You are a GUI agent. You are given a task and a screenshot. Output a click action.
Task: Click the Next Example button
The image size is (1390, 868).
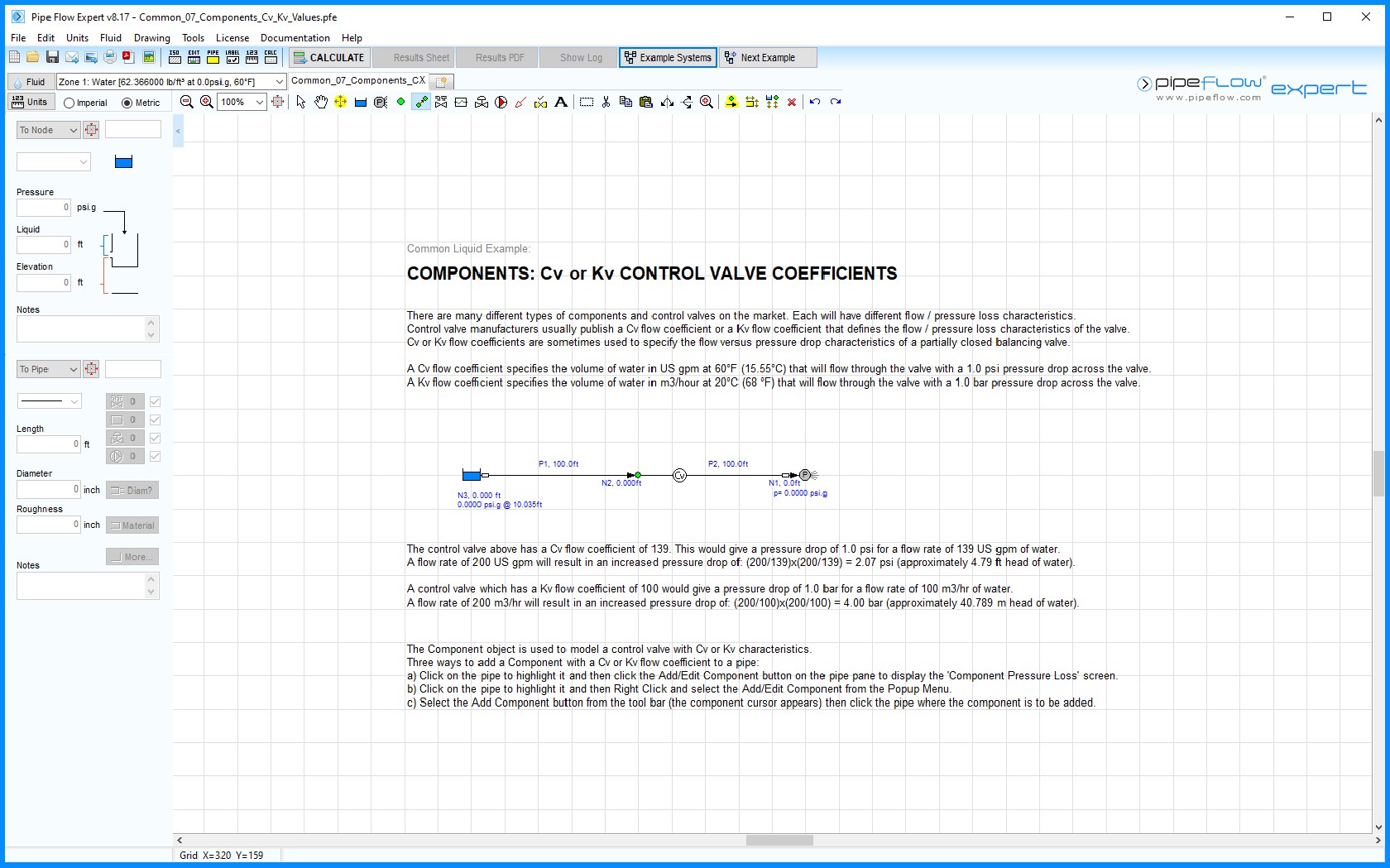[767, 58]
